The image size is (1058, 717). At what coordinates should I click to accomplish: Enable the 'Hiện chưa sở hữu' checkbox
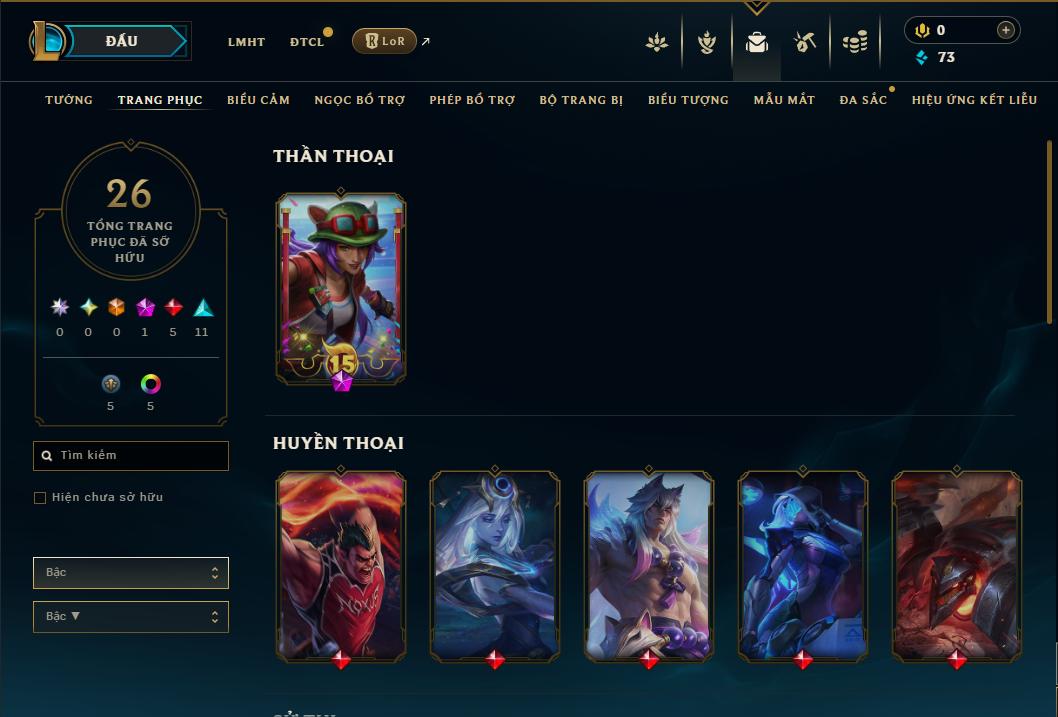(40, 498)
